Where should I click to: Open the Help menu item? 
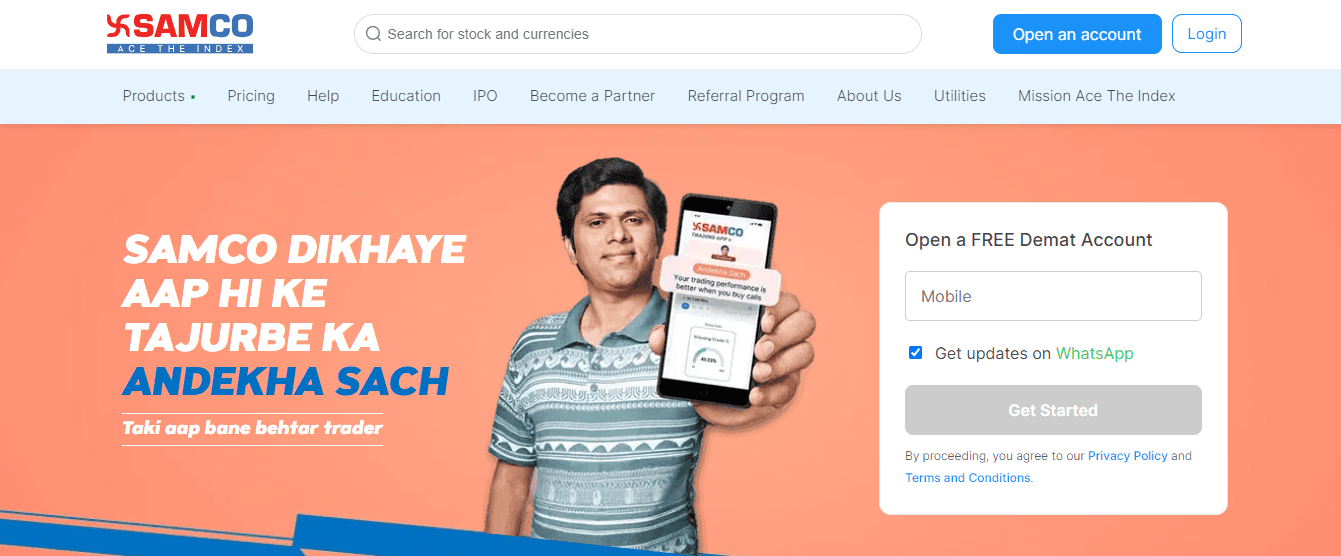click(x=323, y=96)
